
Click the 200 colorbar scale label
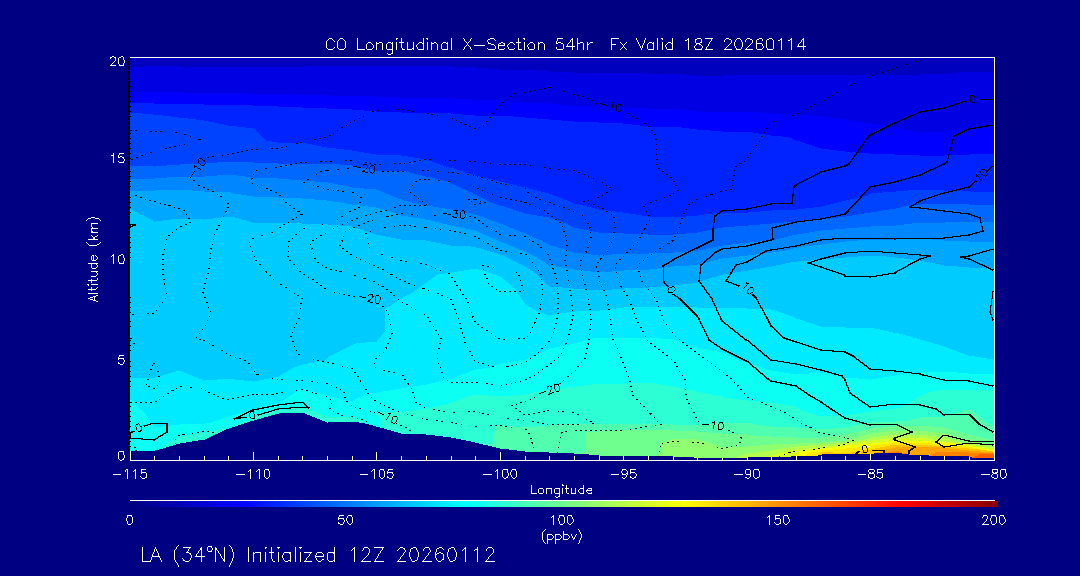tap(993, 520)
